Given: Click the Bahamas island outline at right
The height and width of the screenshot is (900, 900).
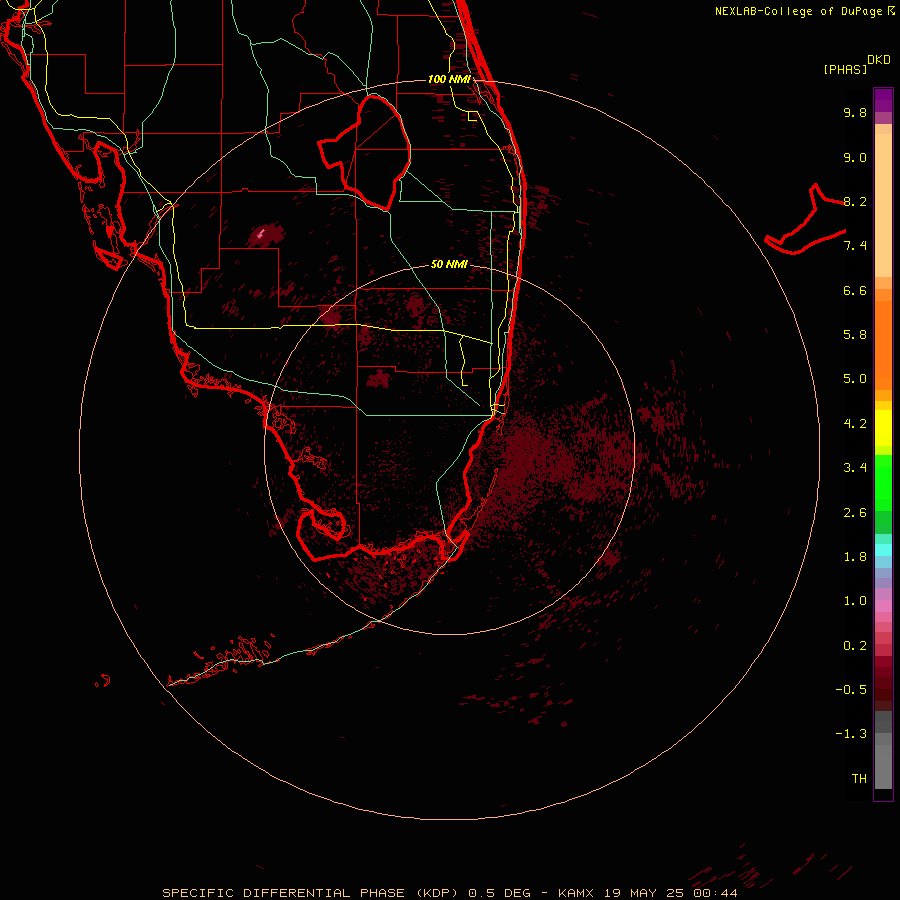Looking at the screenshot, I should (x=805, y=221).
